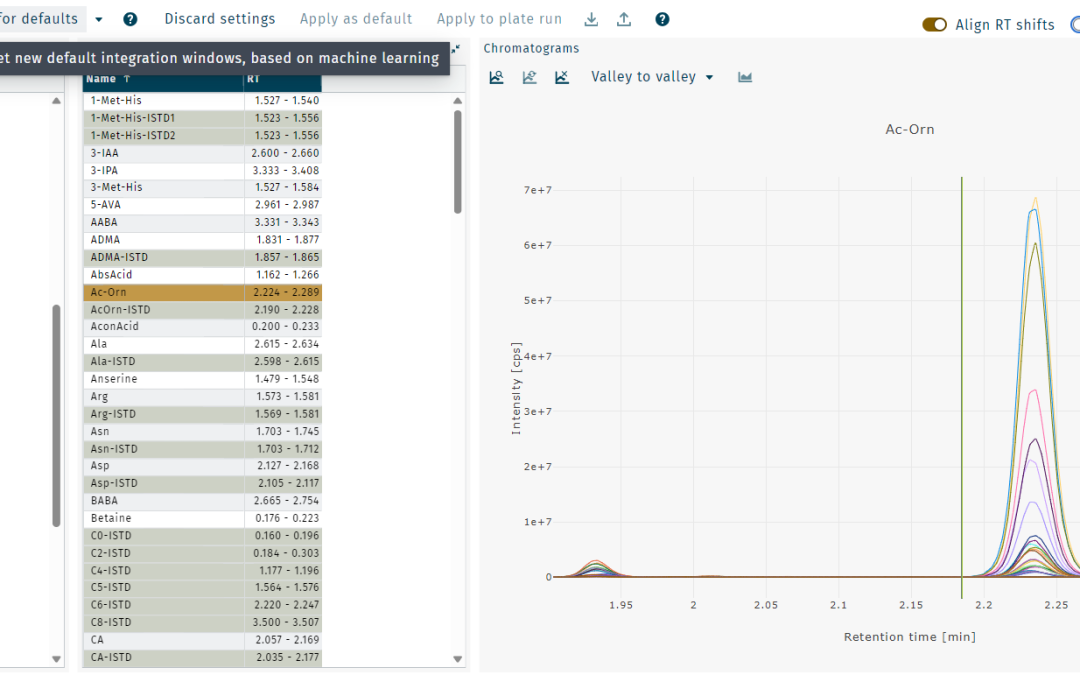Select the Ac-Orn row in table
1080x675 pixels.
(x=163, y=292)
